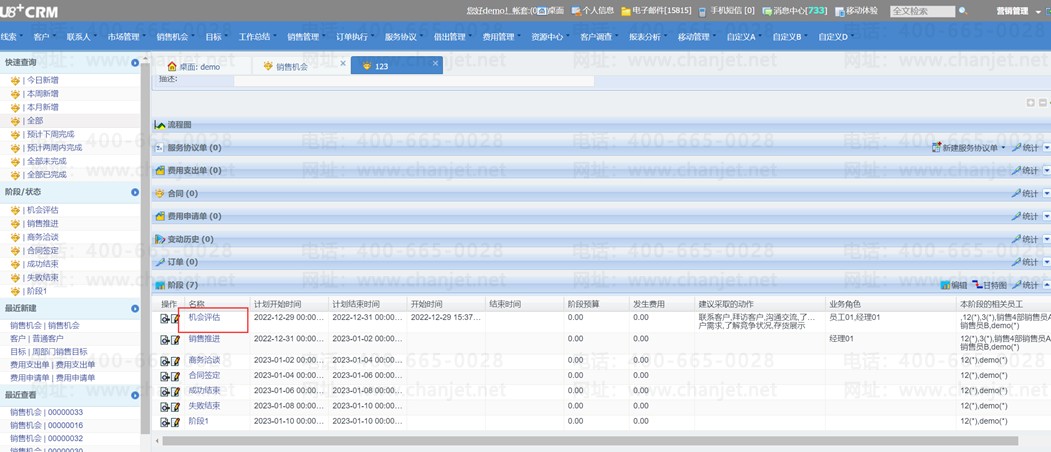
Task: Click the 全文检索 search field
Action: (x=922, y=11)
